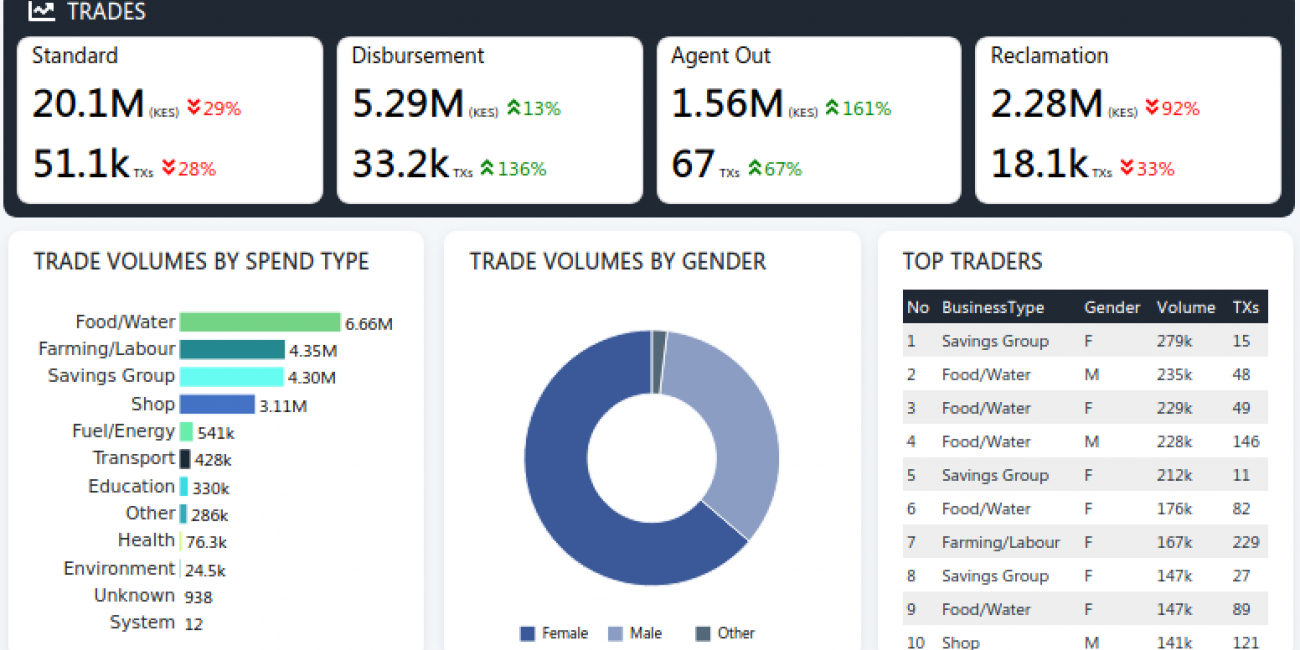
Task: Click red down arrow beside Reclamation 92%
Action: [x=1152, y=108]
